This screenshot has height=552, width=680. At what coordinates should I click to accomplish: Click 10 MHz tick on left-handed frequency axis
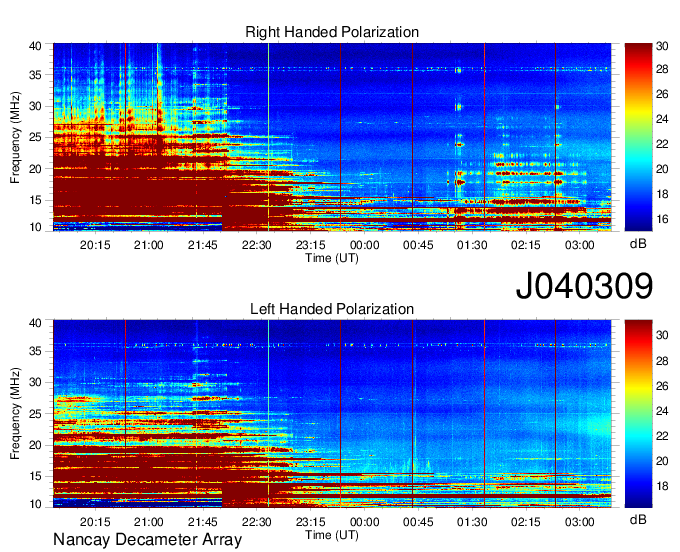(x=35, y=504)
